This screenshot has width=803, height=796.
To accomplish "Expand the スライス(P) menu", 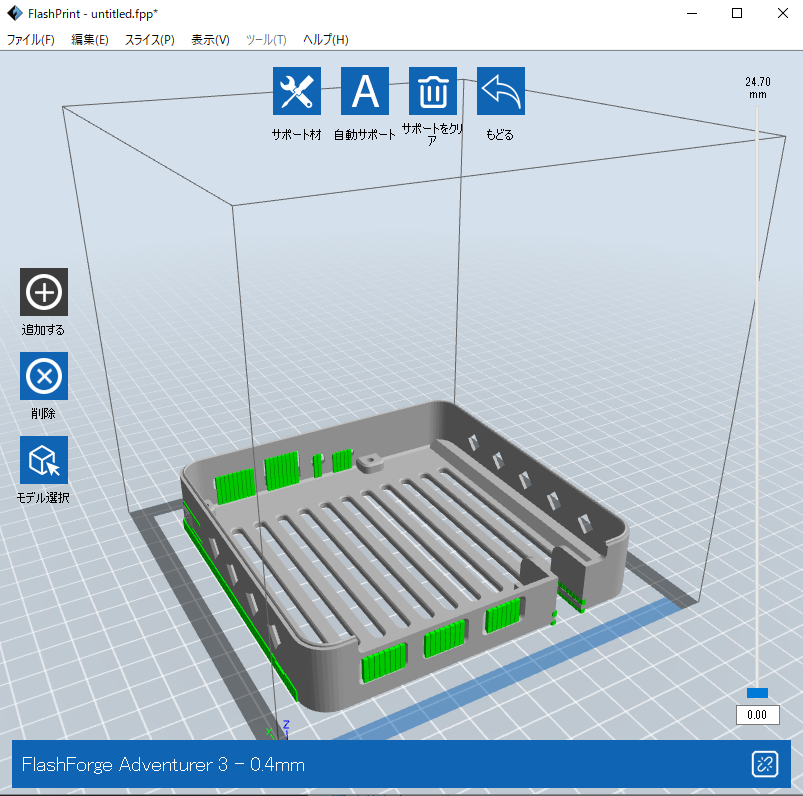I will click(x=149, y=40).
